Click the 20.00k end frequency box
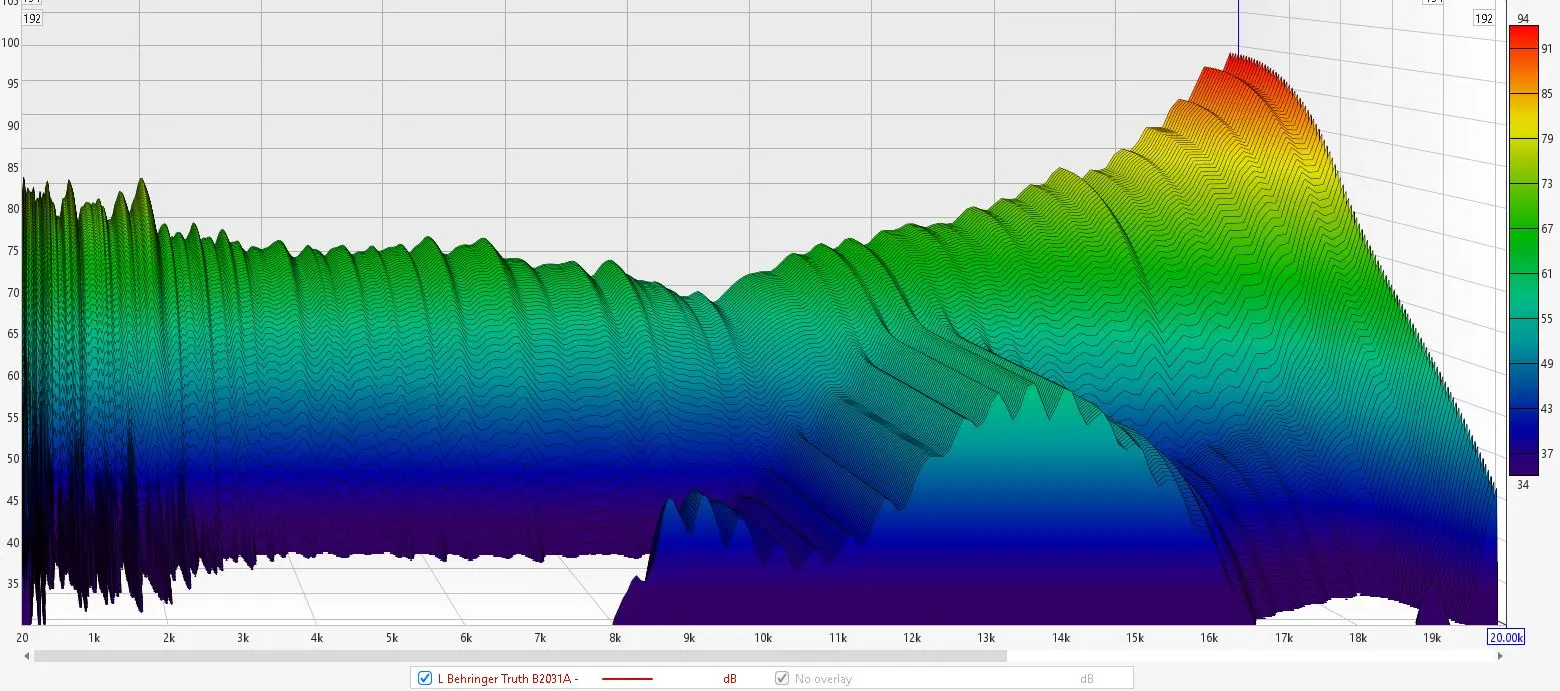 point(1506,637)
